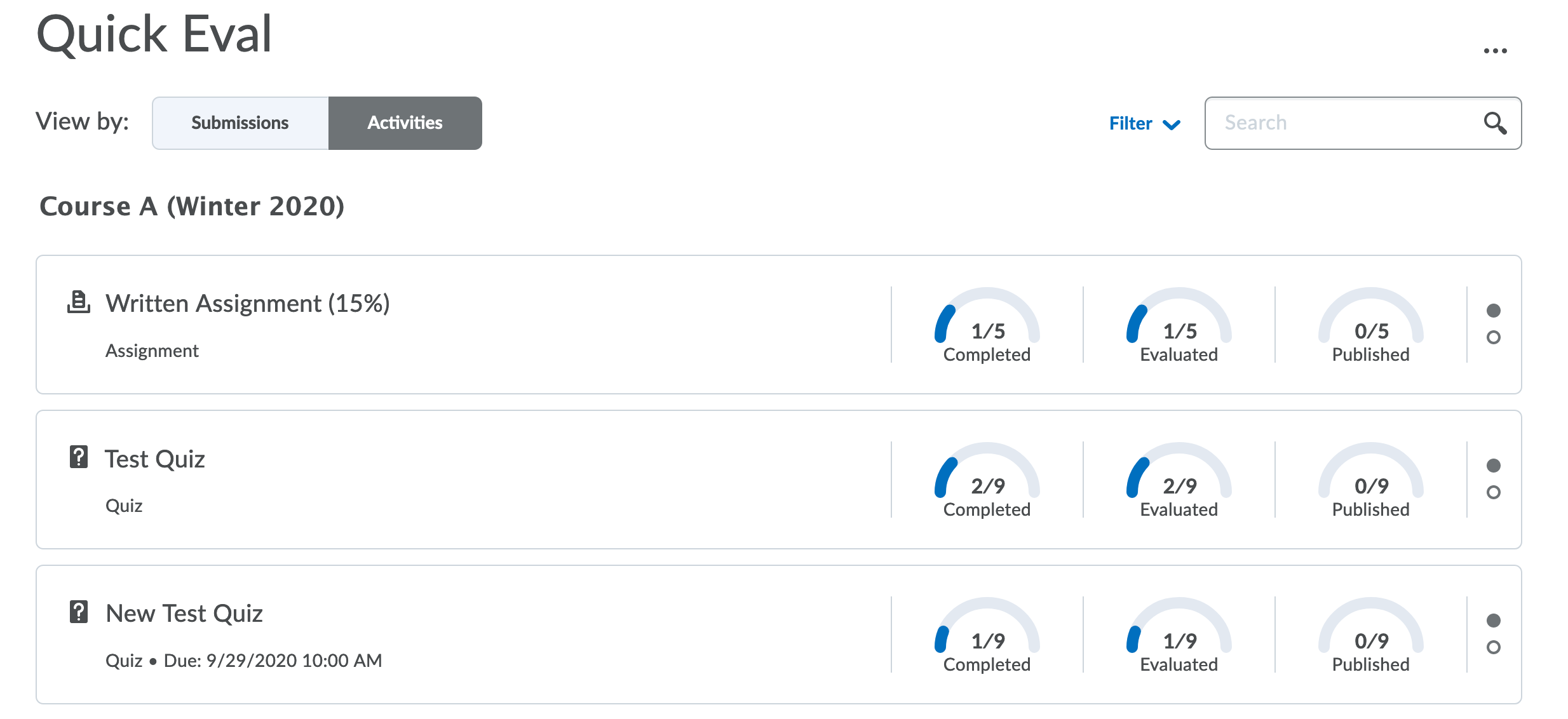
Task: Select the Activities view tab
Action: click(405, 123)
